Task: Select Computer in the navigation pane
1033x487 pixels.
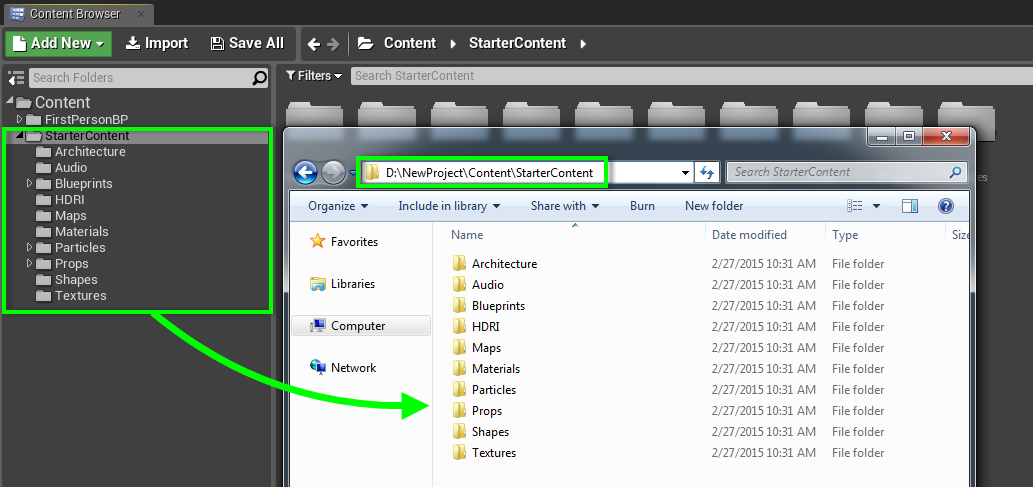Action: point(358,326)
